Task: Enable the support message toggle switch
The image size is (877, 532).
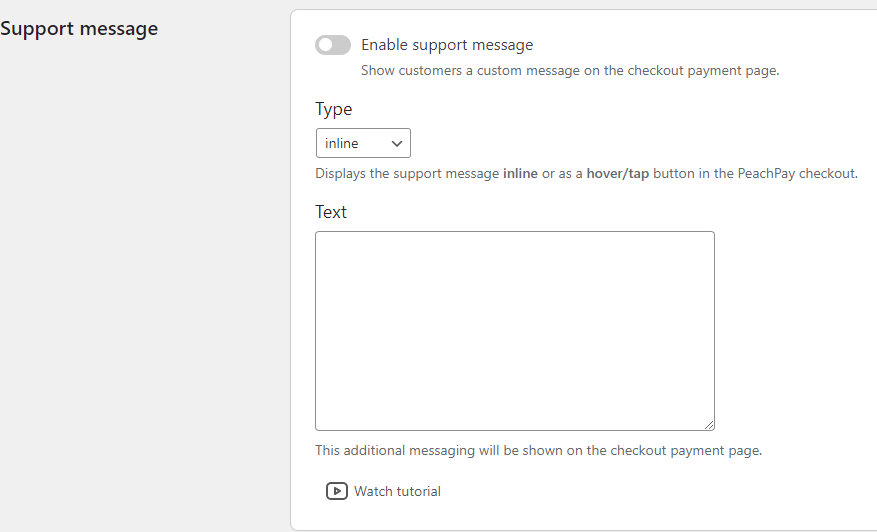Action: pos(333,45)
